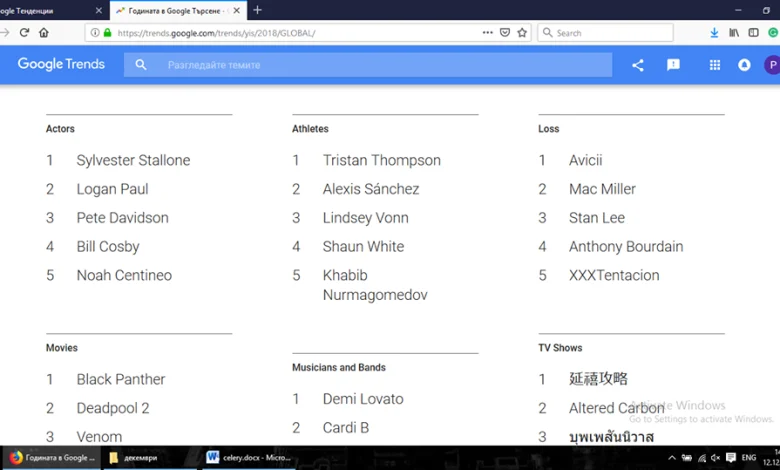
Task: Click the Google Trends logo
Action: 61,64
